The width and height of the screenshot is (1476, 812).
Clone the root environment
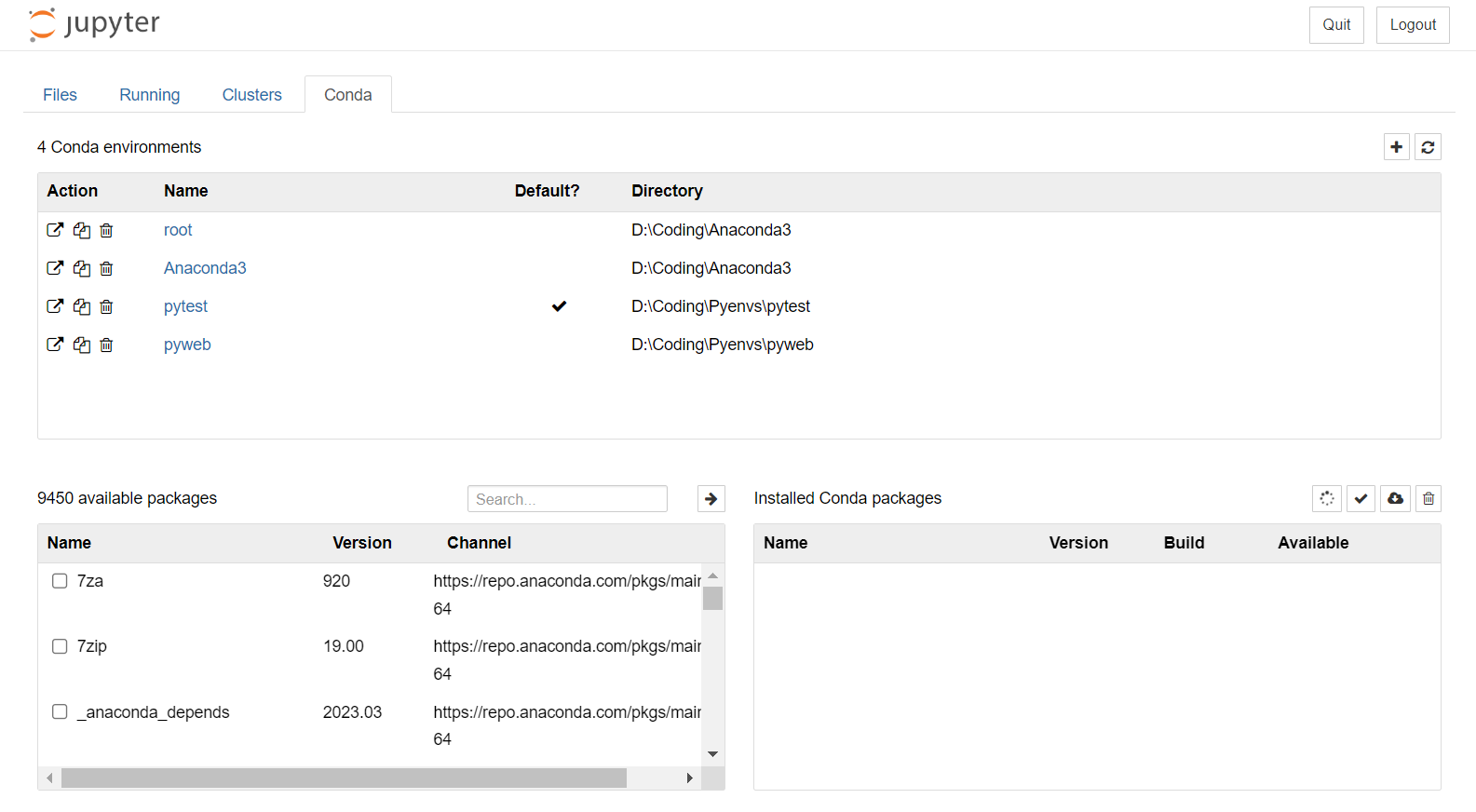click(82, 230)
